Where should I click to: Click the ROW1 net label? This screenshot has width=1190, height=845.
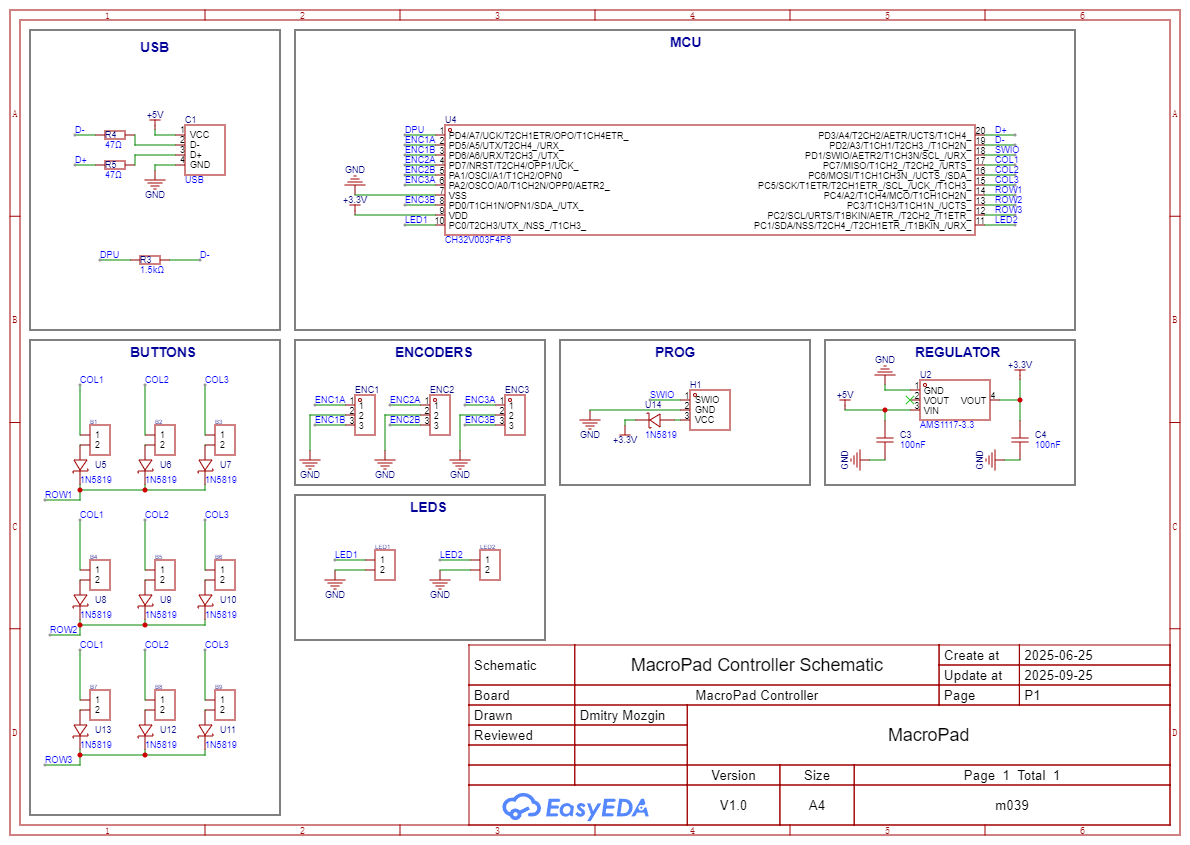coord(58,494)
